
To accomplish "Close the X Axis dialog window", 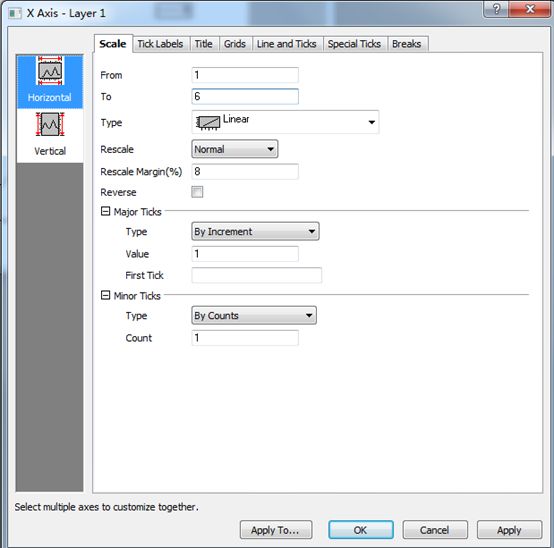I will coord(530,9).
